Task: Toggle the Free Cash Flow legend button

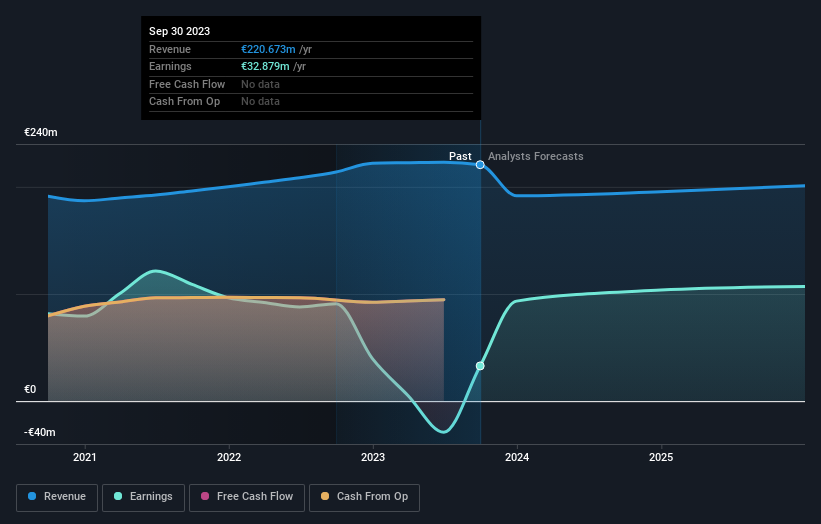Action: pyautogui.click(x=247, y=497)
